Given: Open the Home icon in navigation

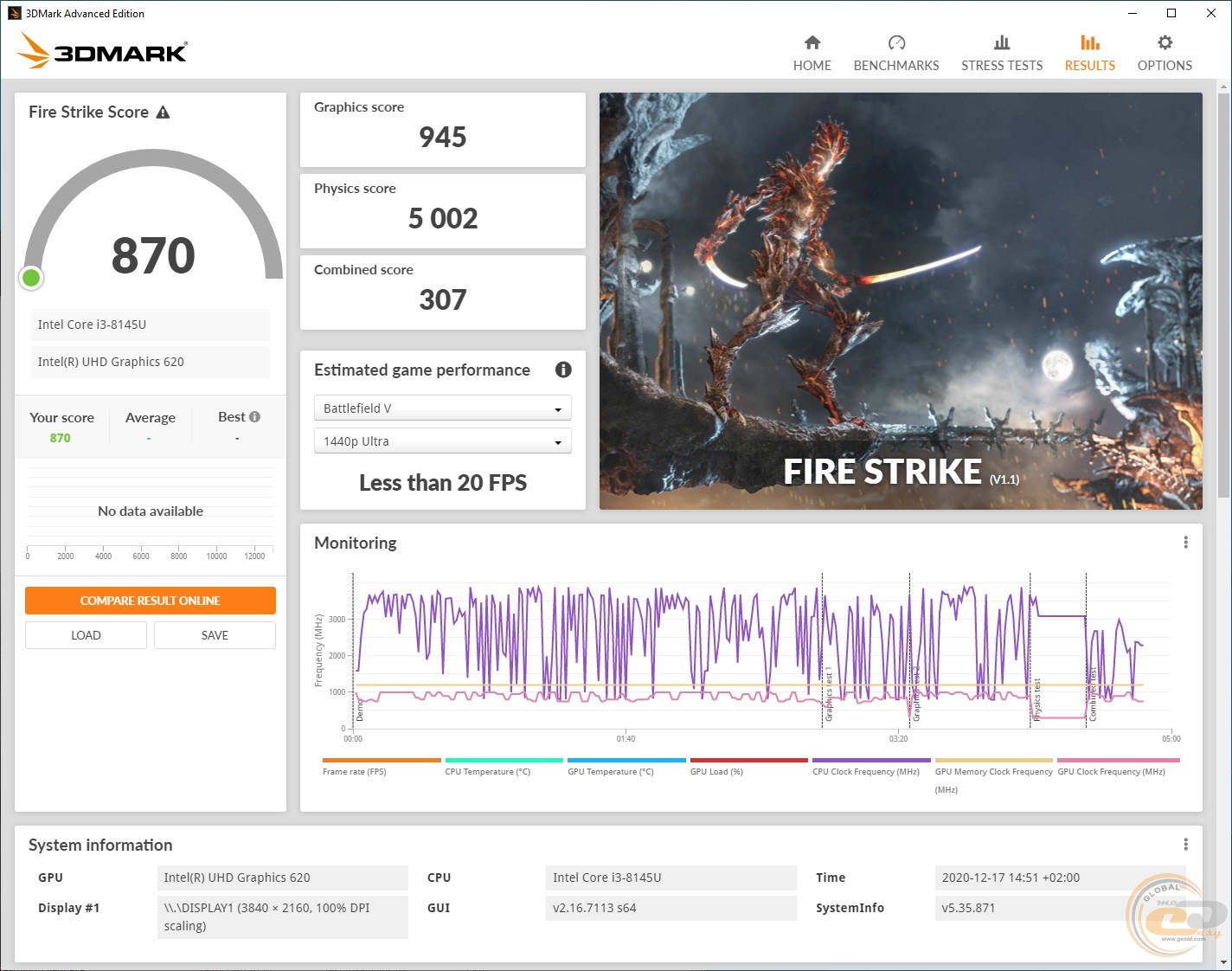Looking at the screenshot, I should (812, 43).
